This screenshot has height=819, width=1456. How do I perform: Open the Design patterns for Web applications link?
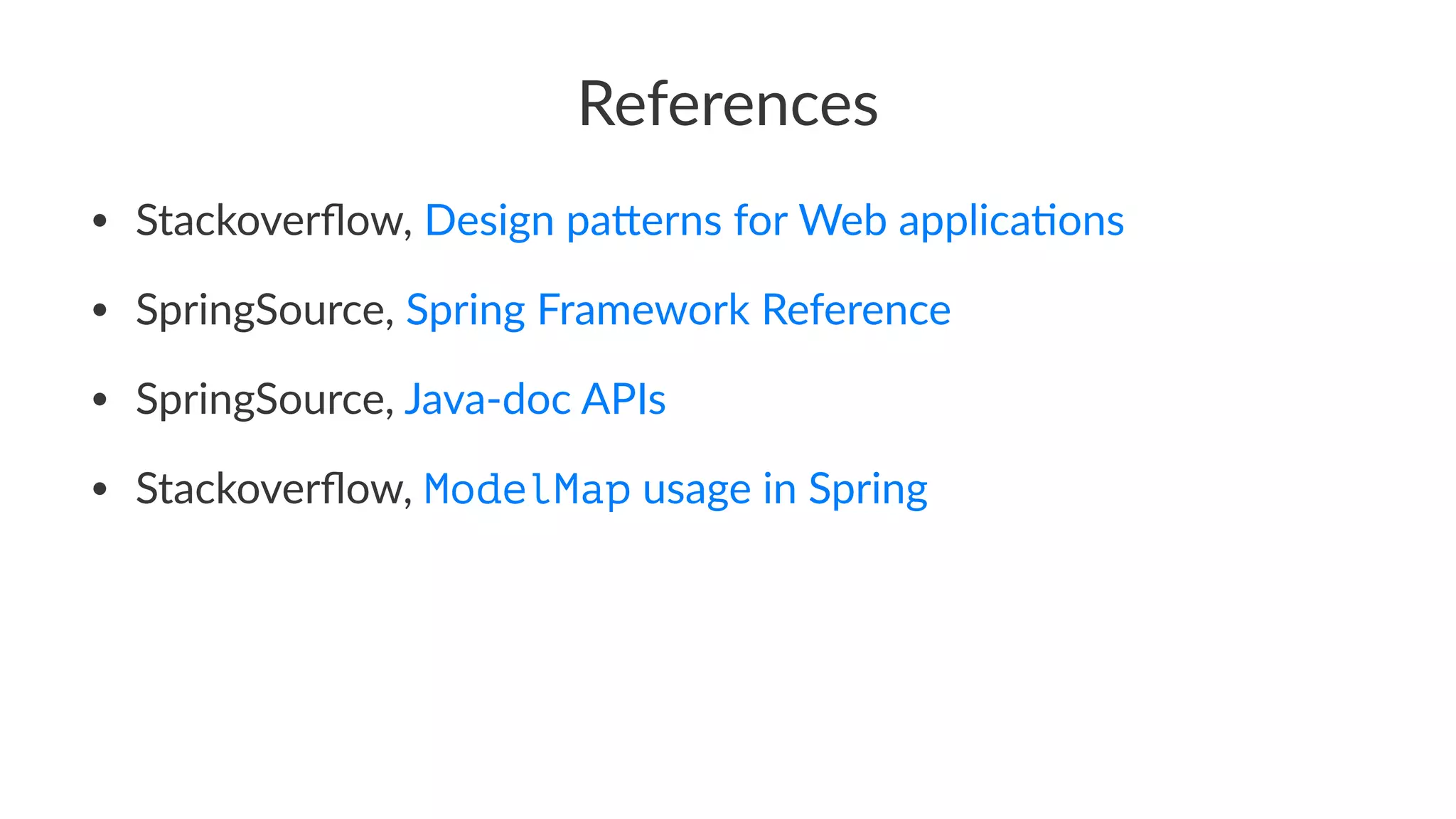pos(773,220)
